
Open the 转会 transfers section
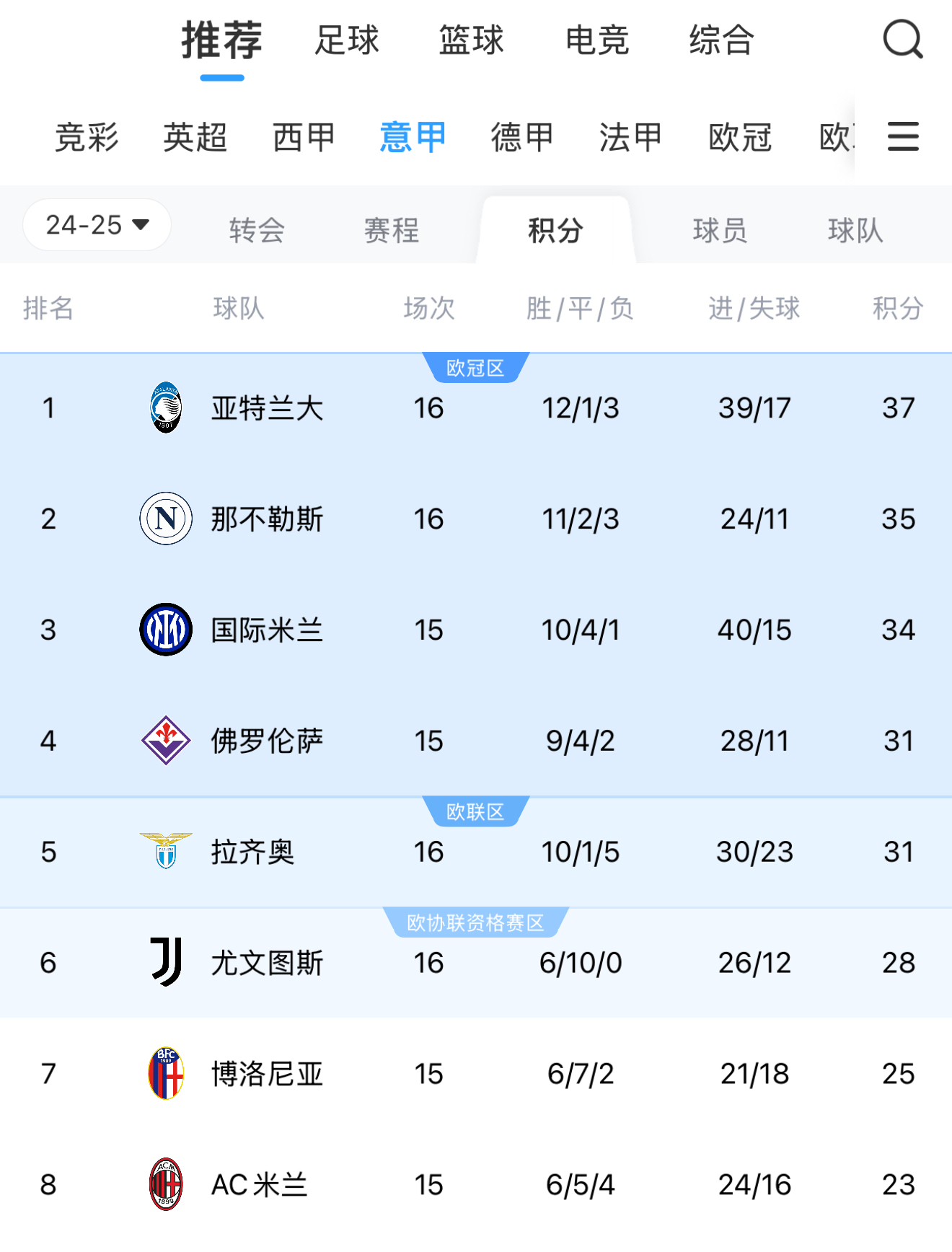pos(257,231)
